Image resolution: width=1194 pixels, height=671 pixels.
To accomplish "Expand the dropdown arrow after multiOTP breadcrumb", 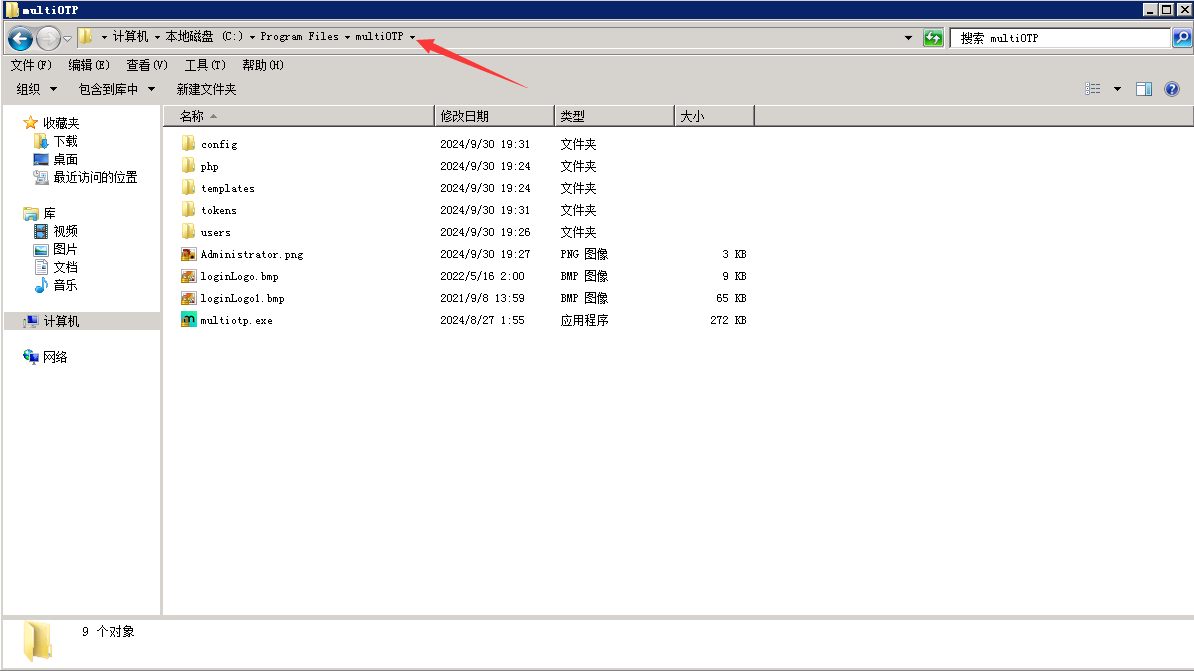I will 413,37.
